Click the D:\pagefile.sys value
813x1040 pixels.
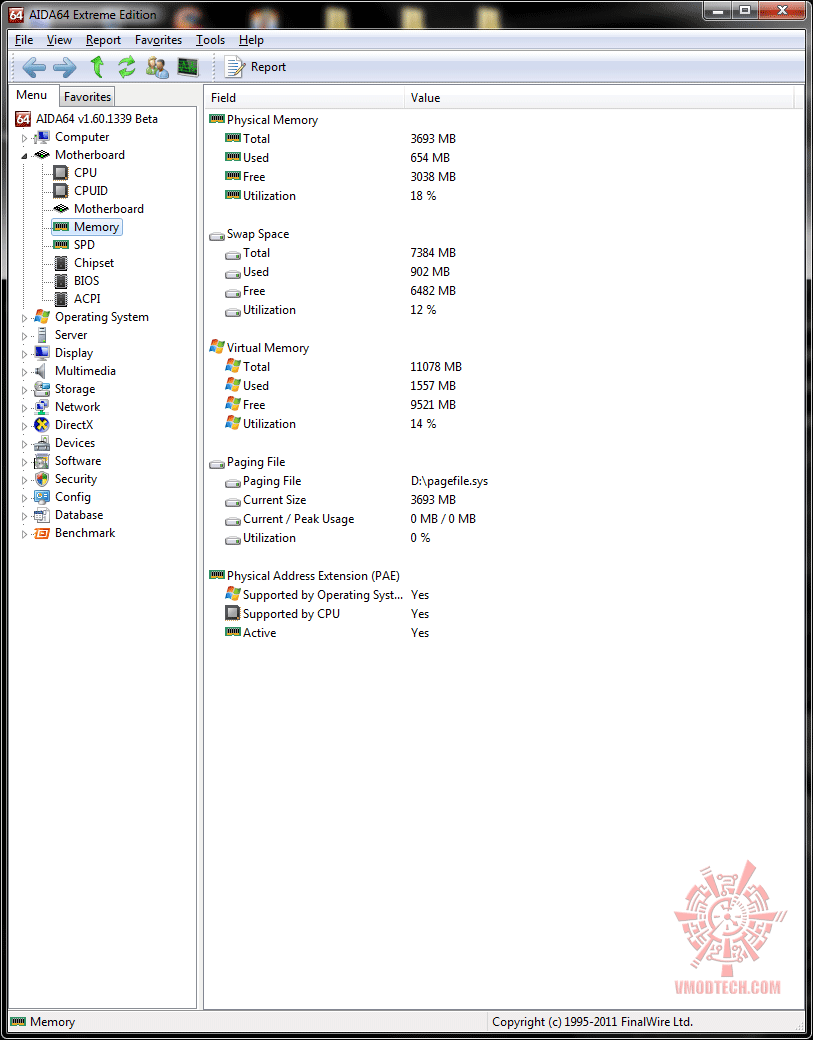pyautogui.click(x=449, y=481)
